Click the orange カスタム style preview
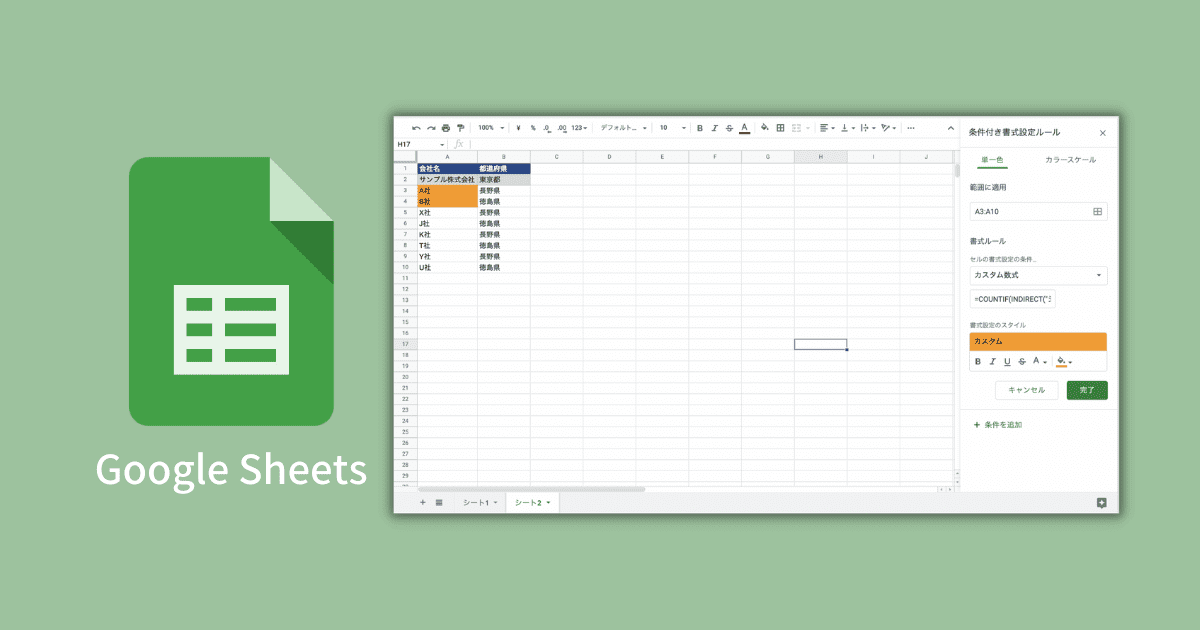The image size is (1200, 630). coord(1038,342)
